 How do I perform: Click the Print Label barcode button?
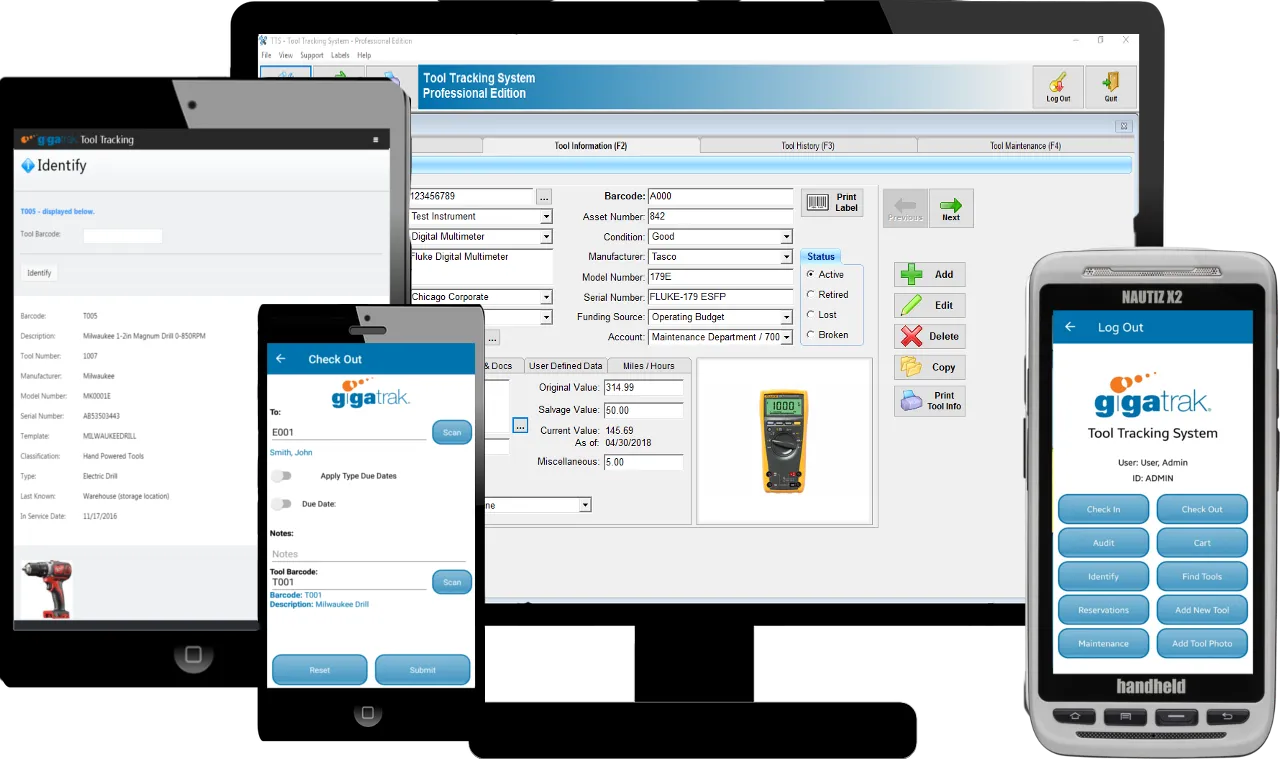point(834,202)
